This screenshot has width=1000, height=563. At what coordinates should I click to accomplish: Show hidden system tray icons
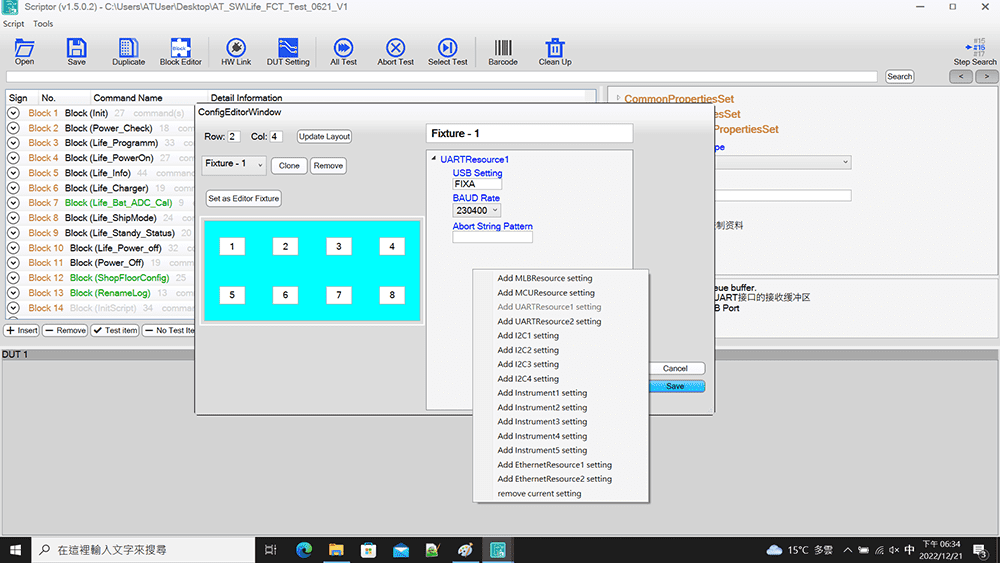pyautogui.click(x=848, y=550)
